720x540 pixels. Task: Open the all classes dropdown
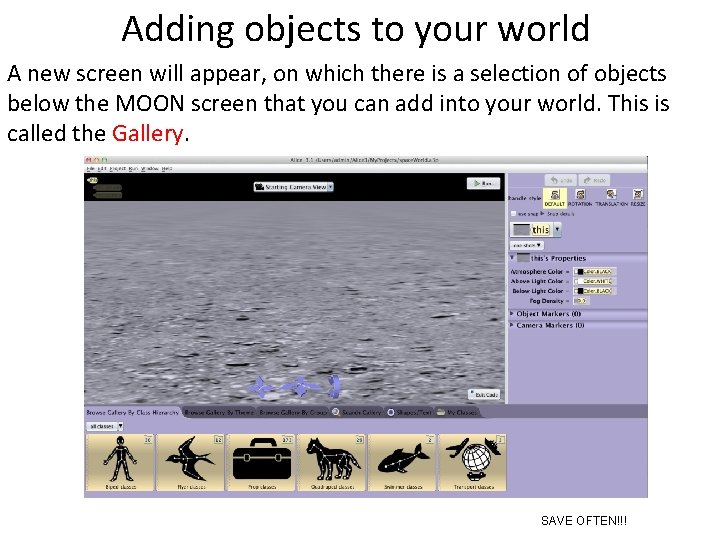pos(105,426)
